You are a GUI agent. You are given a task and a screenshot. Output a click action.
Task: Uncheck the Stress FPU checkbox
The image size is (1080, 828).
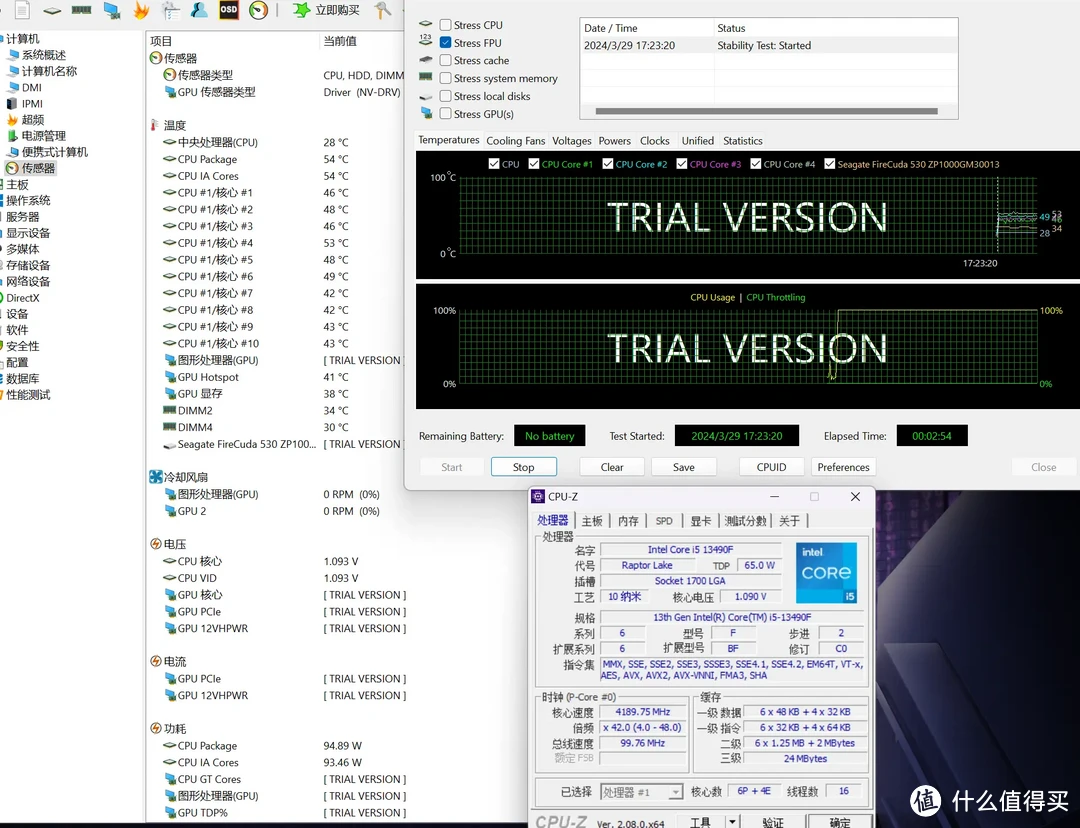(x=446, y=43)
